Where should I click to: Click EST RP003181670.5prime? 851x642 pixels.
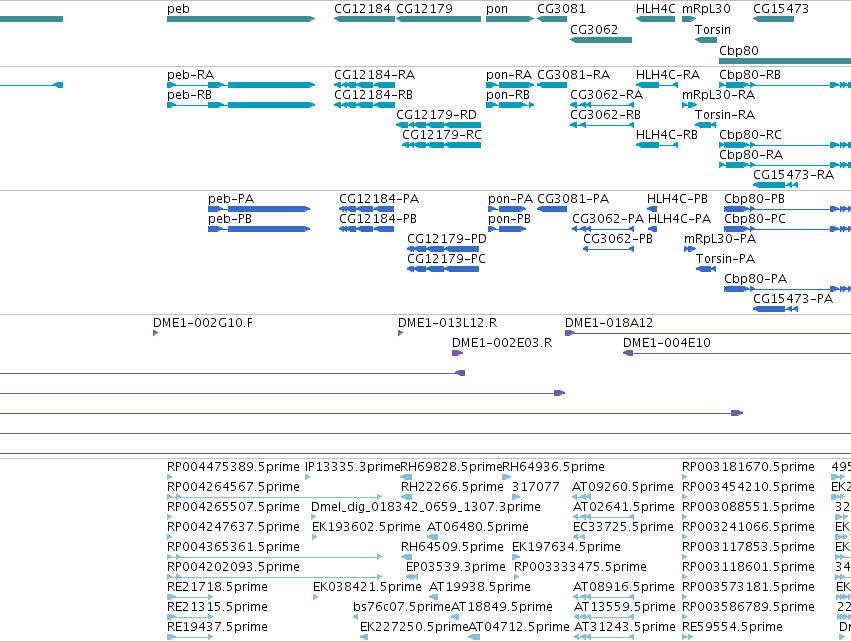pyautogui.click(x=748, y=467)
